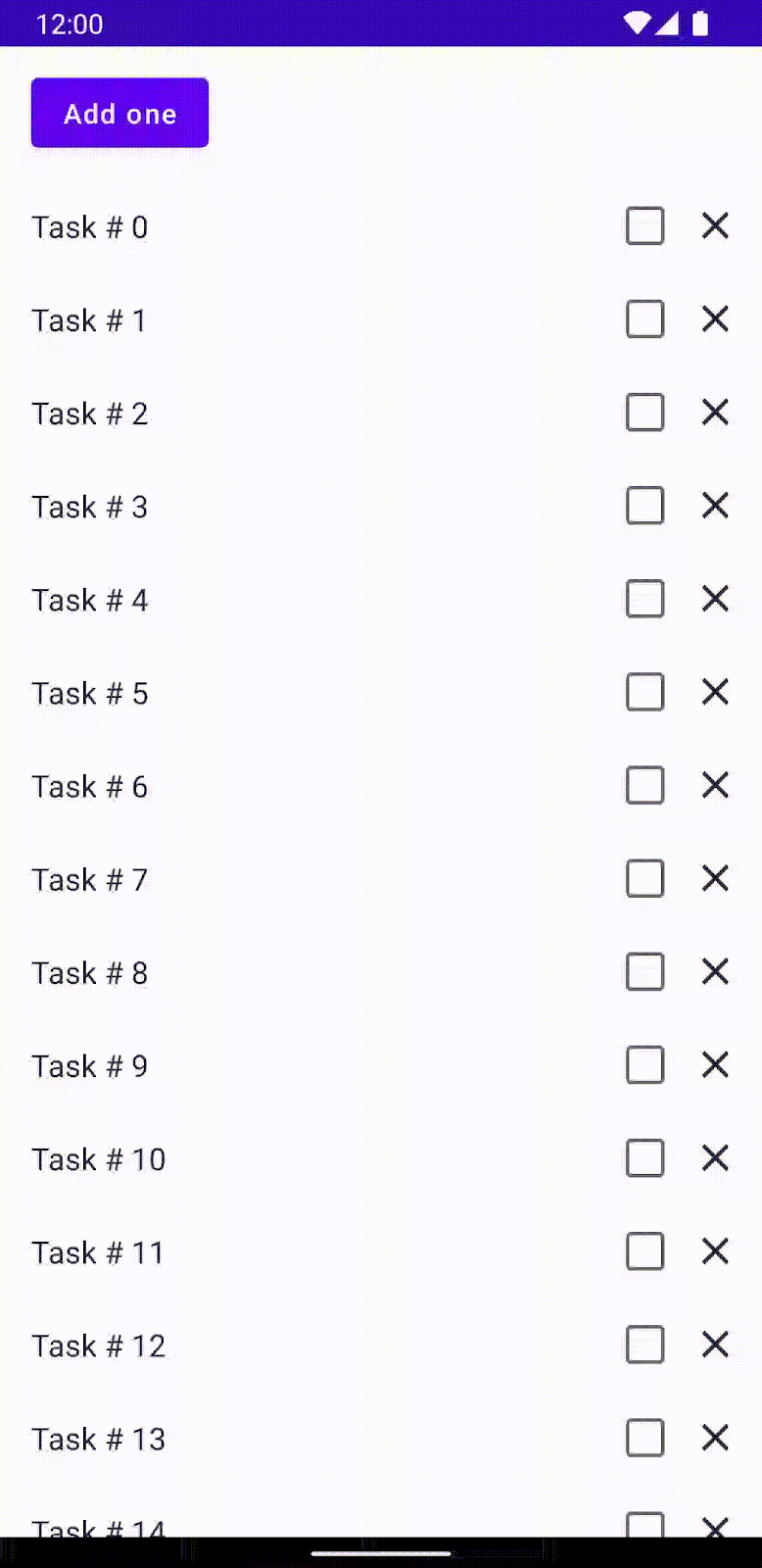Tap the navigation handle at screen bottom
Image resolution: width=762 pixels, height=1568 pixels.
[381, 1553]
